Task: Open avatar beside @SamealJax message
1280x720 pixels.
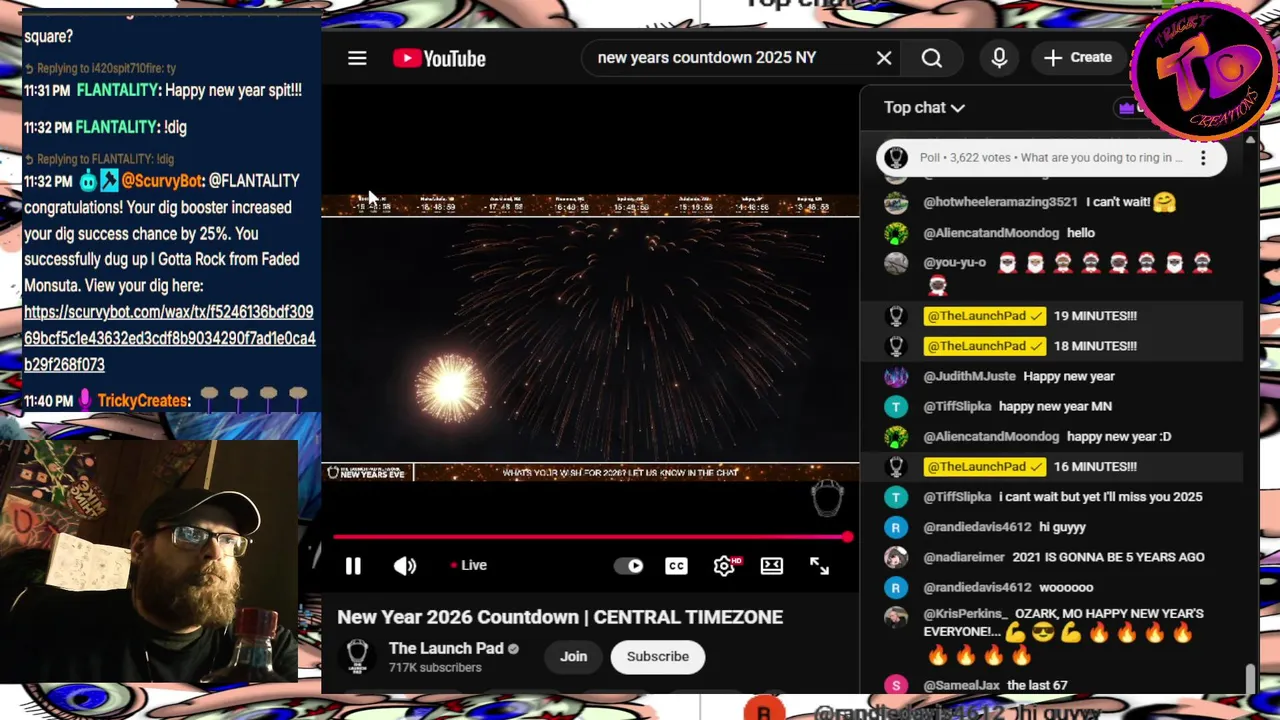Action: (x=896, y=686)
